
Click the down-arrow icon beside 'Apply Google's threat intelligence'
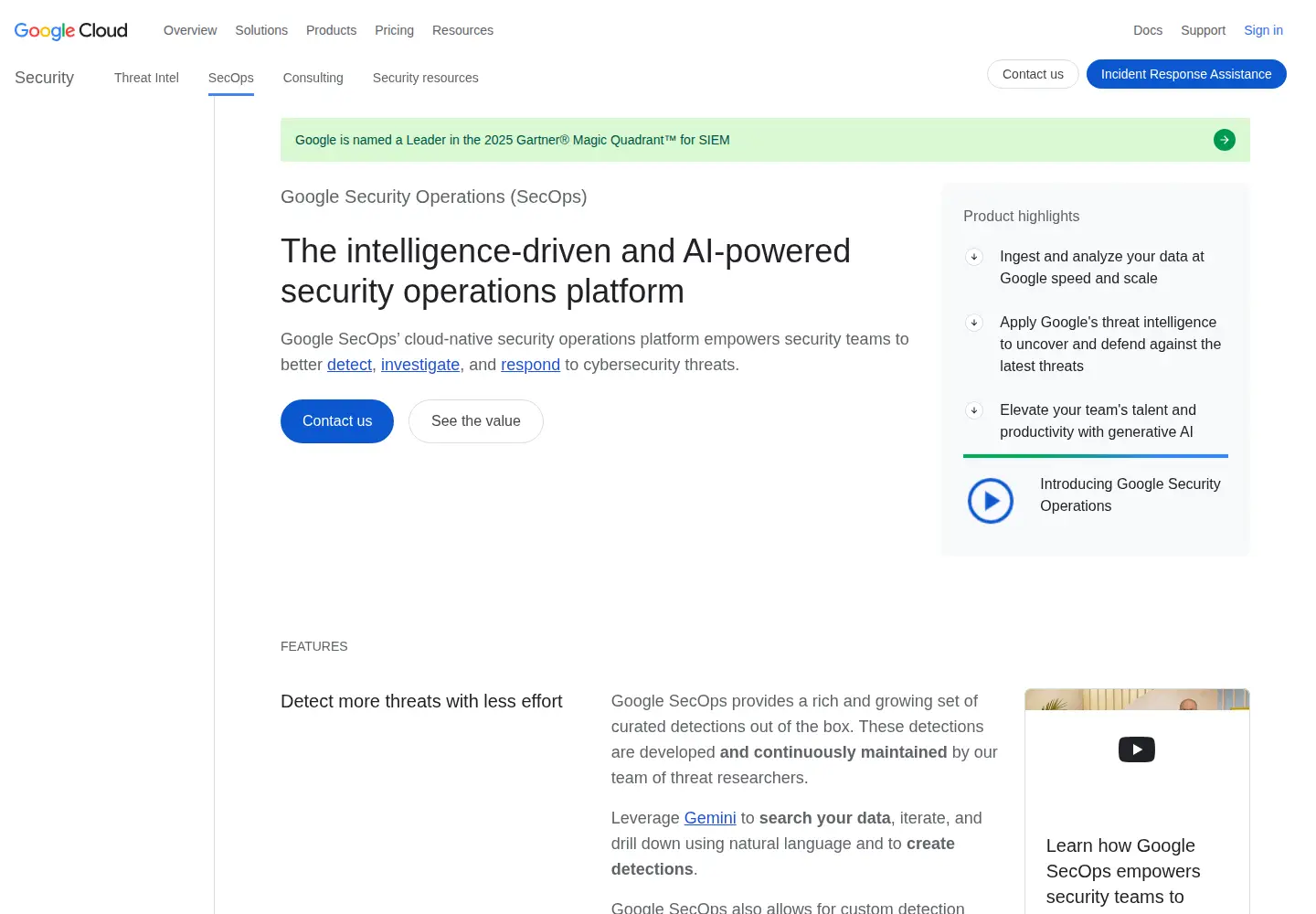pyautogui.click(x=974, y=323)
